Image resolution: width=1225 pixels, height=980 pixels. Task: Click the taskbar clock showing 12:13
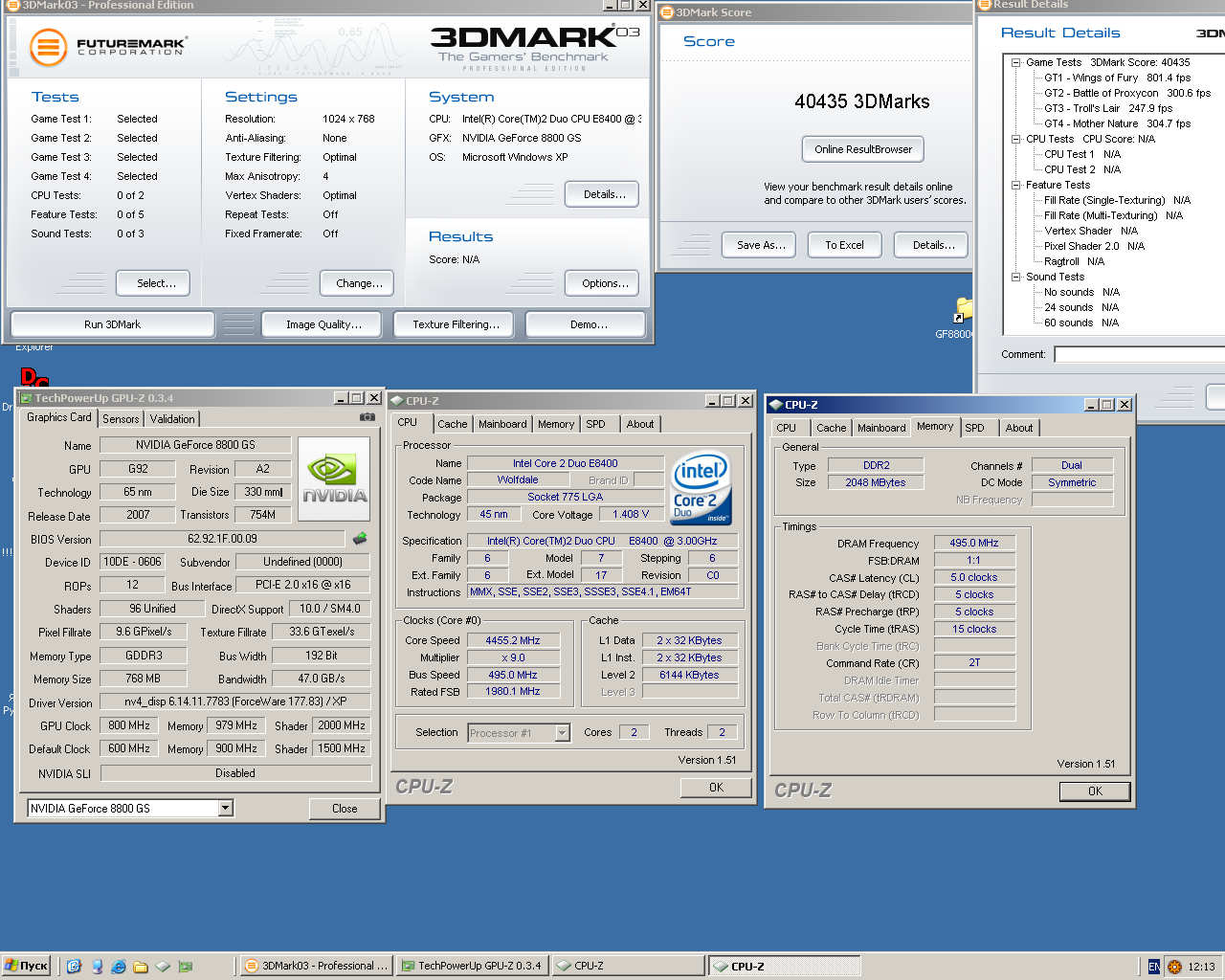(x=1201, y=967)
